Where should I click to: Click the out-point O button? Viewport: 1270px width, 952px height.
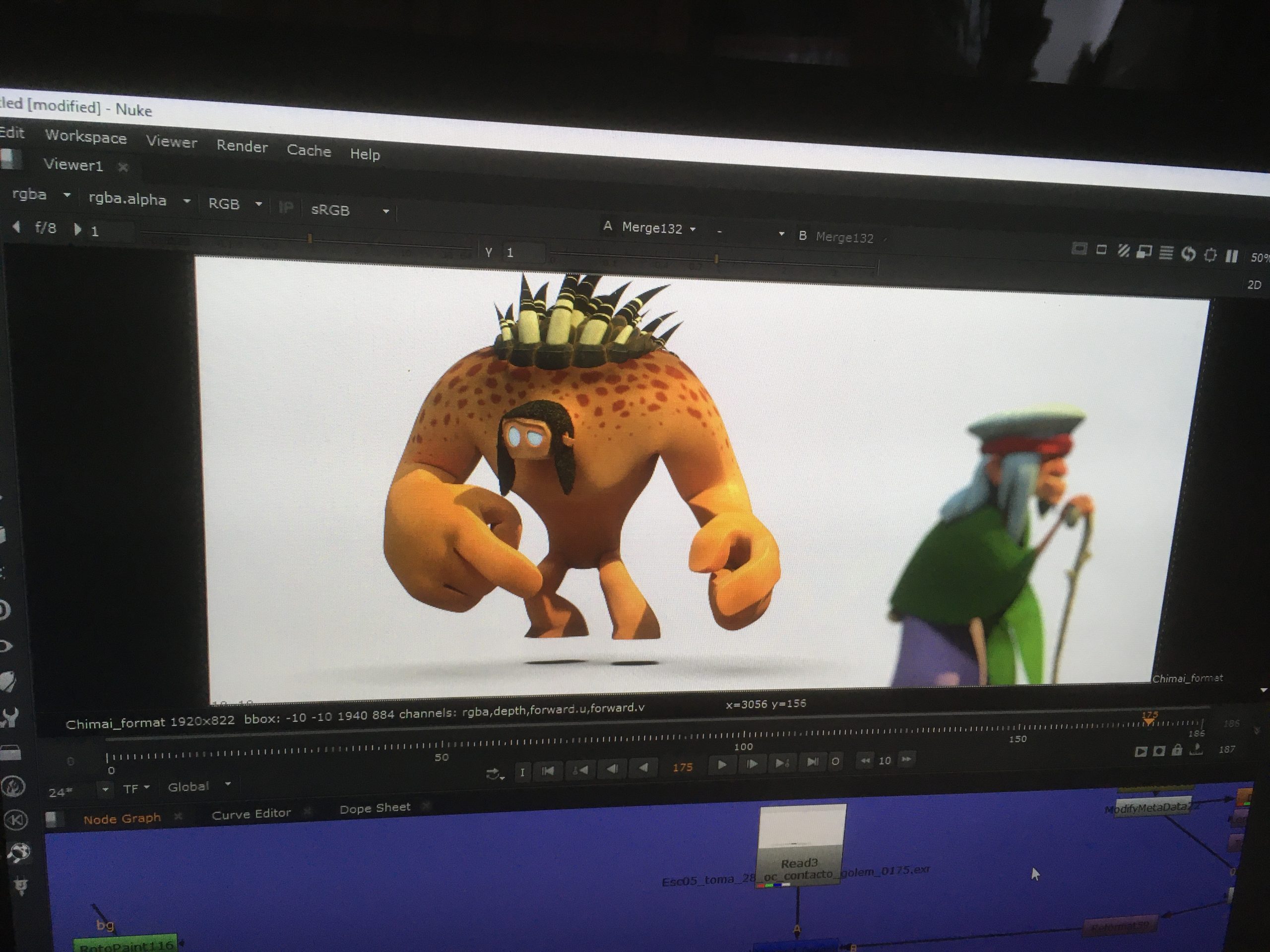point(835,762)
